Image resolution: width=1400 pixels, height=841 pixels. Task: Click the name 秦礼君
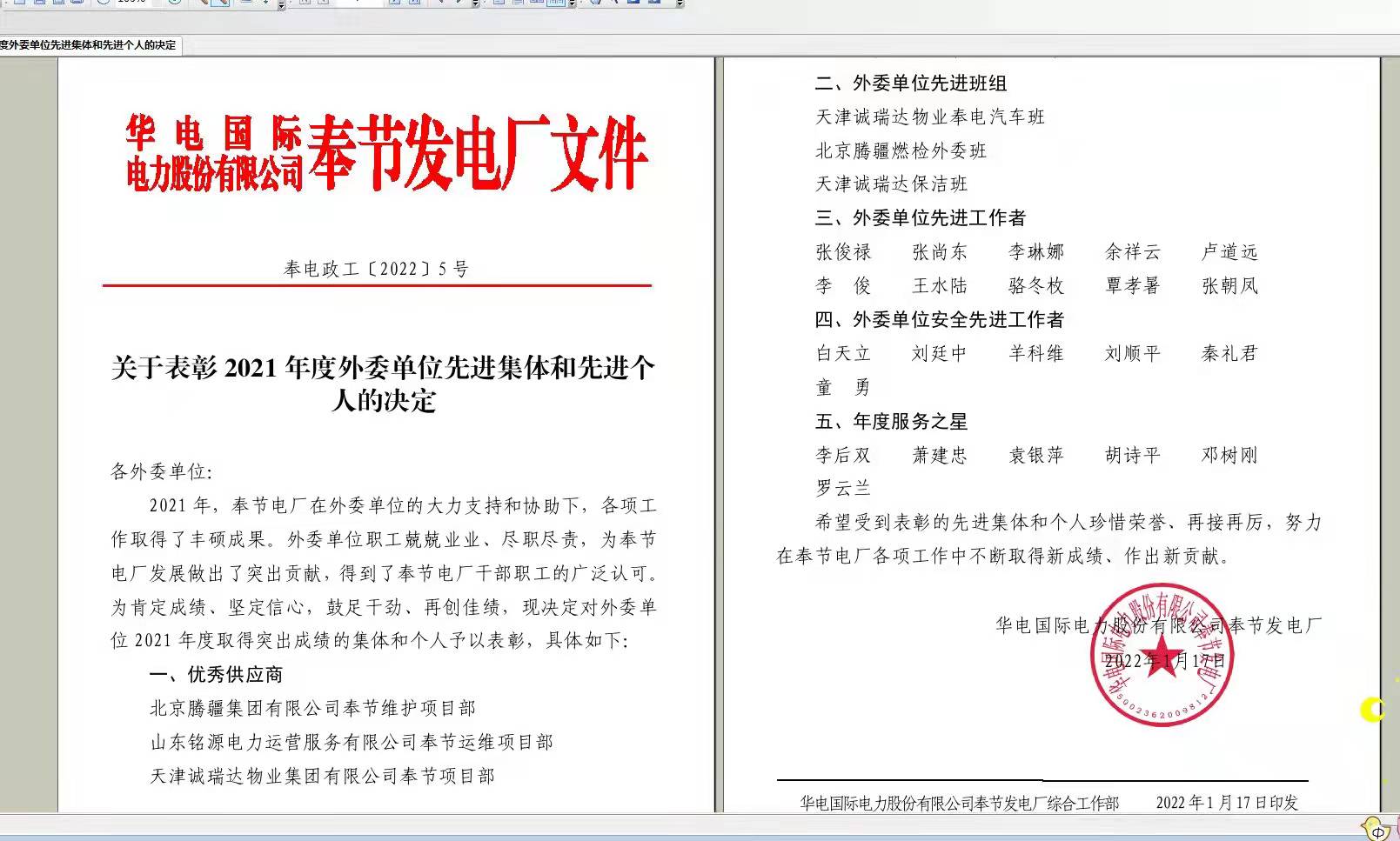pyautogui.click(x=1229, y=353)
